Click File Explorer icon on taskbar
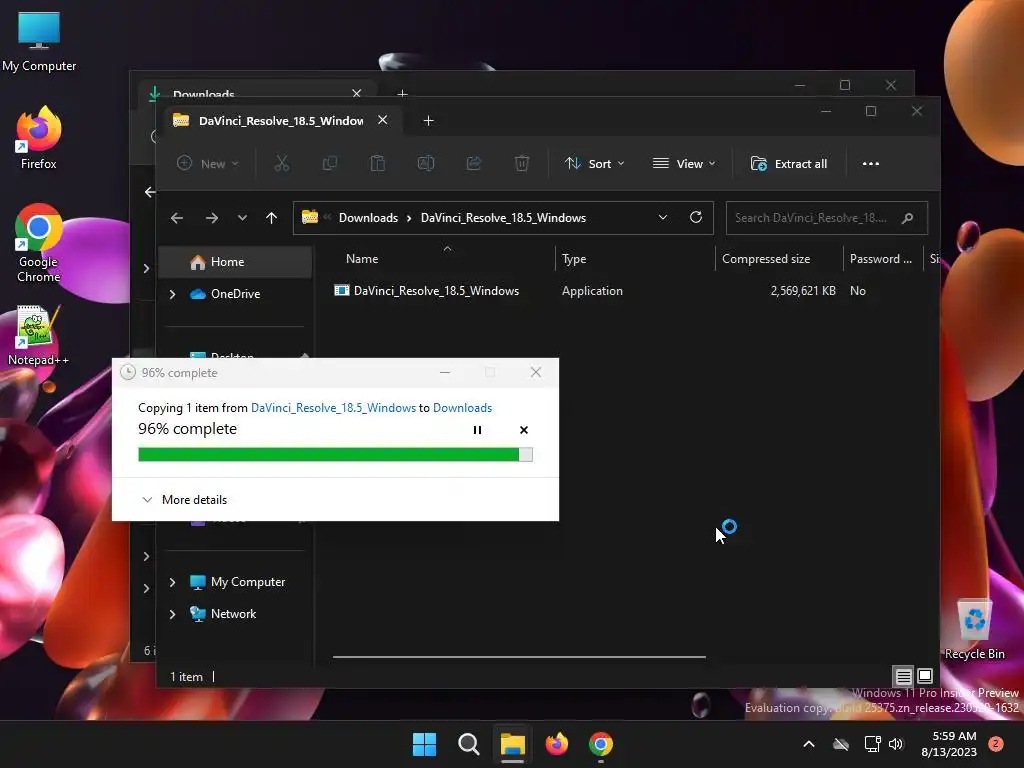Image resolution: width=1024 pixels, height=768 pixels. coord(513,744)
